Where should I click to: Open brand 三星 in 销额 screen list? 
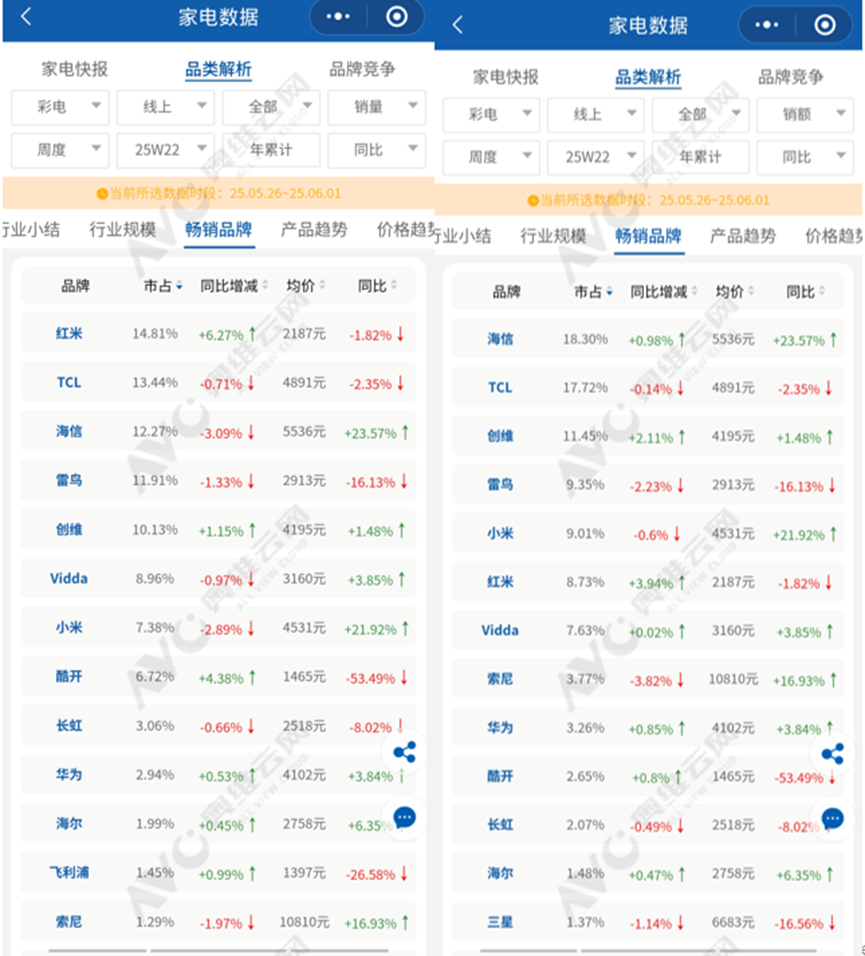click(500, 922)
